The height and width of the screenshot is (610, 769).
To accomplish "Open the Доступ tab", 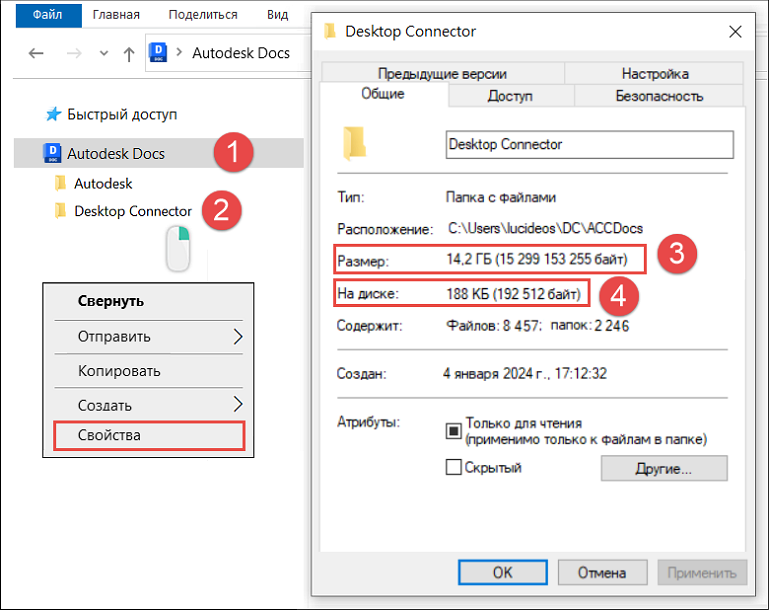I will (x=510, y=96).
